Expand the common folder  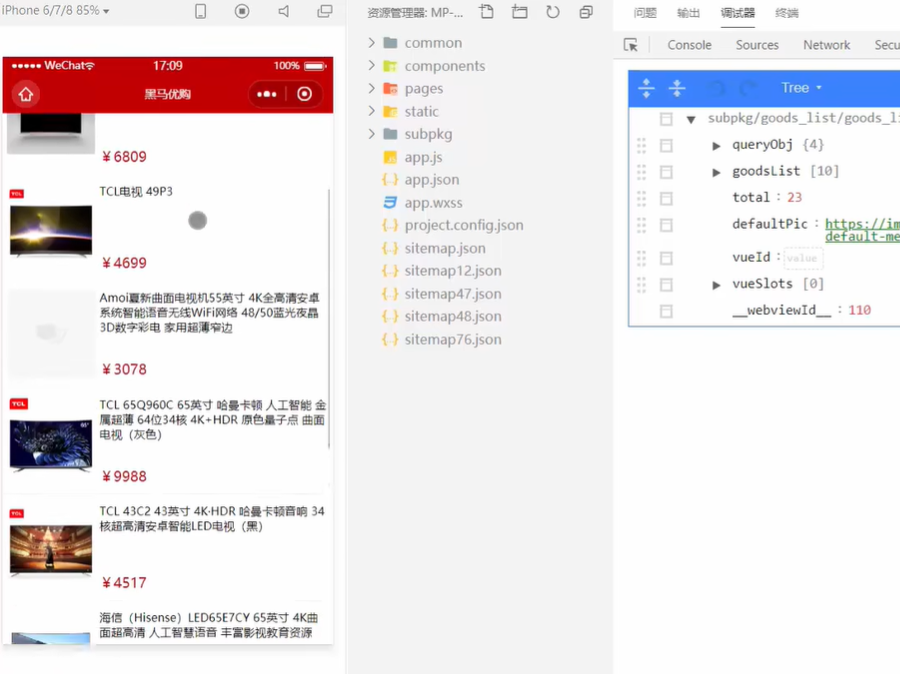[x=371, y=42]
